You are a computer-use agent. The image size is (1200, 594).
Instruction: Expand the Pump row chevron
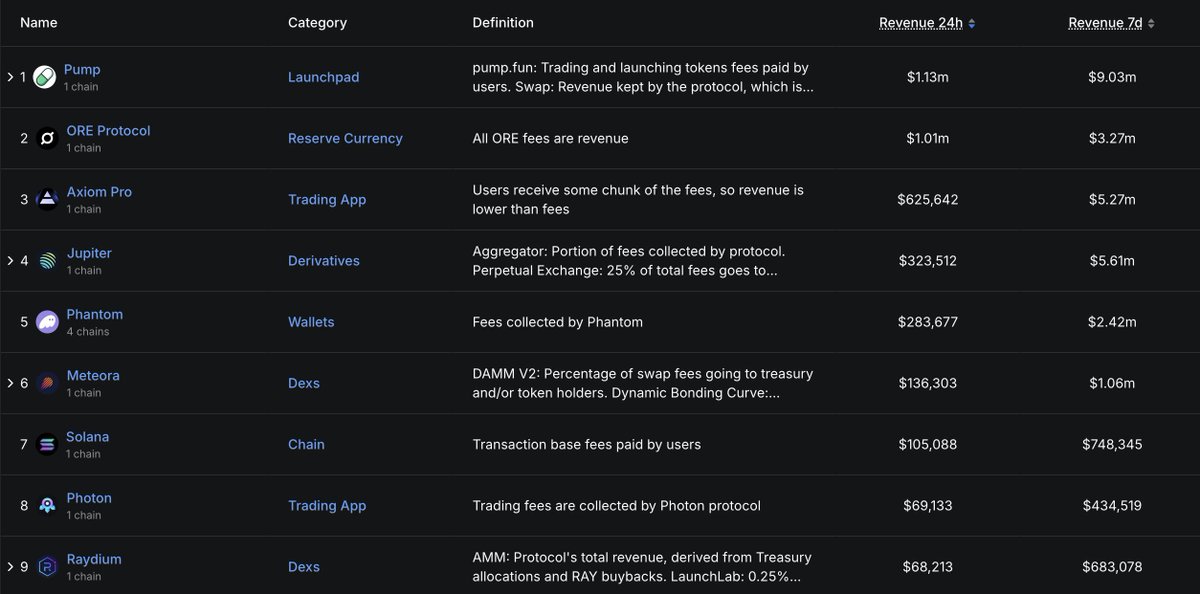[x=10, y=77]
